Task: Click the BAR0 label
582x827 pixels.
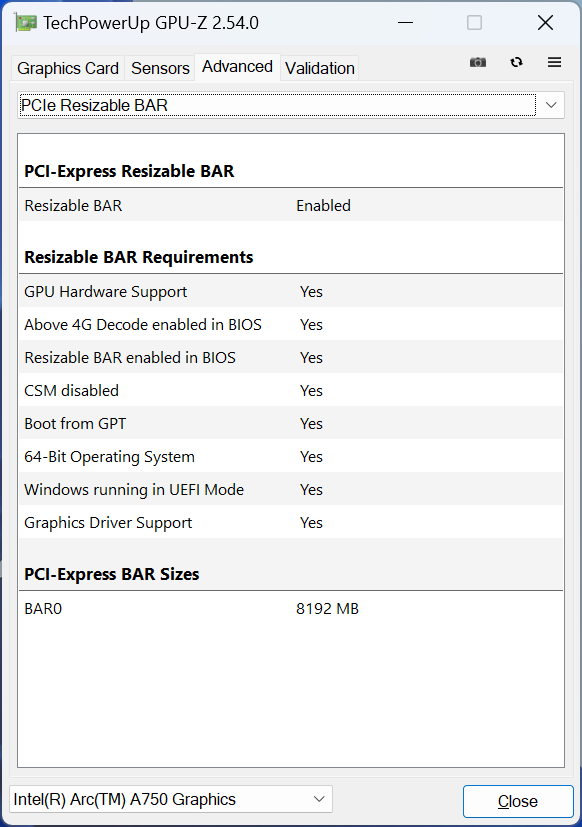Action: pos(43,609)
